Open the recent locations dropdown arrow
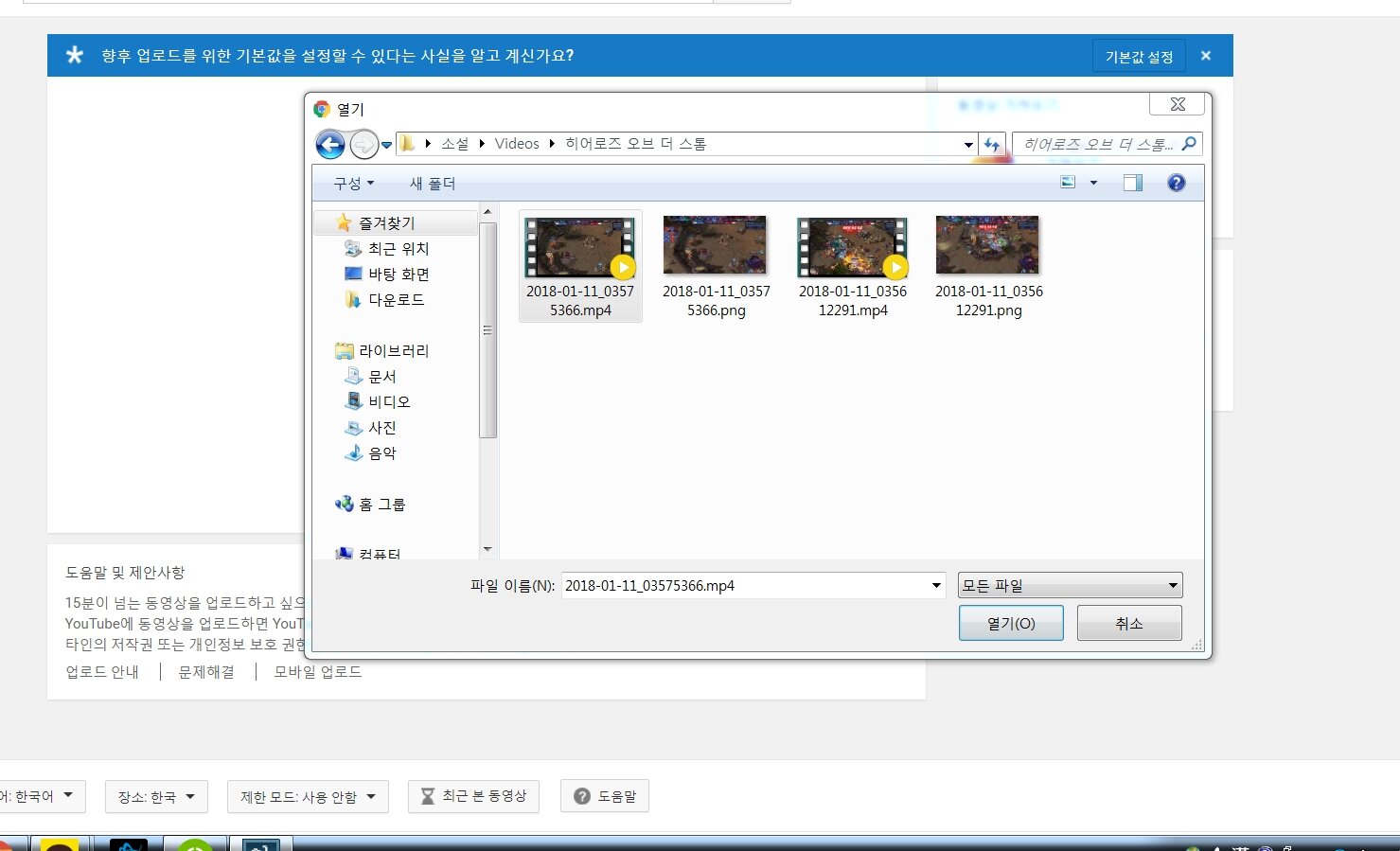The height and width of the screenshot is (851, 1400). click(x=386, y=145)
